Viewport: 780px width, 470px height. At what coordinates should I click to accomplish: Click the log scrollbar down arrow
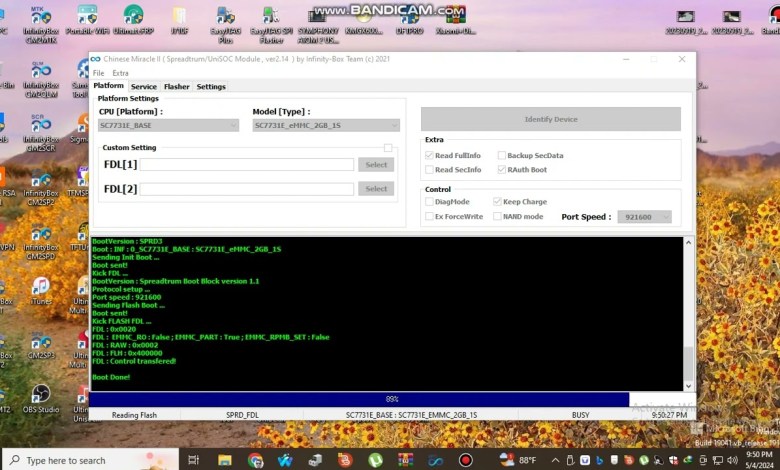click(688, 386)
